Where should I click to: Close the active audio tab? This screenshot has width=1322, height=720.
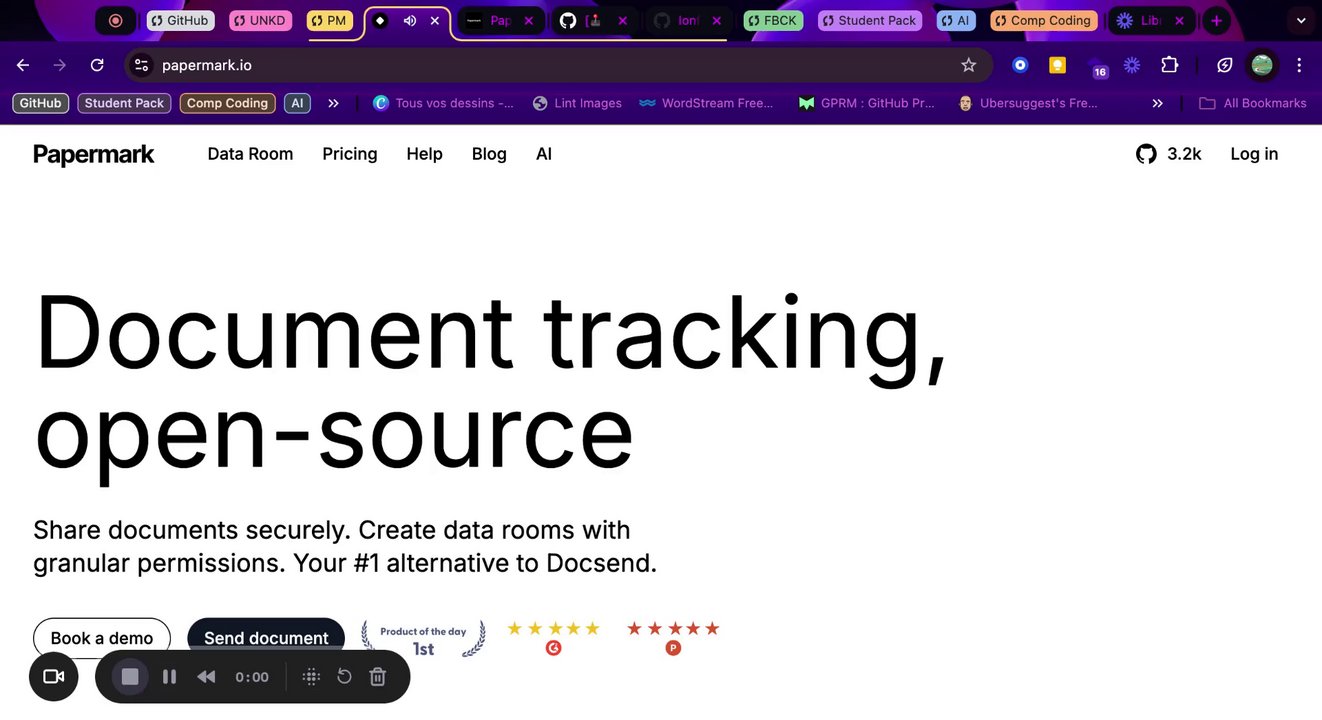435,20
